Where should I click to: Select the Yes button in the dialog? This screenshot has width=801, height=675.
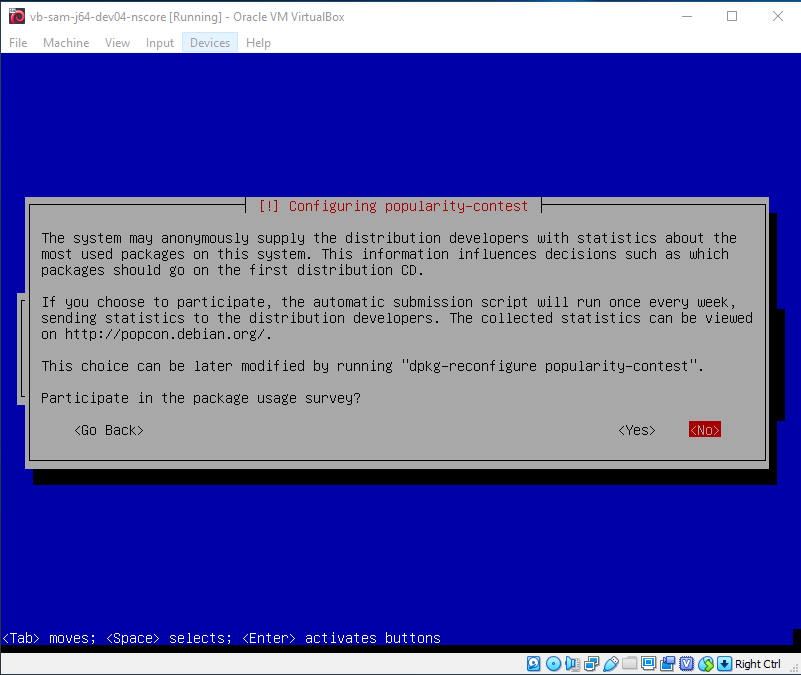[636, 429]
